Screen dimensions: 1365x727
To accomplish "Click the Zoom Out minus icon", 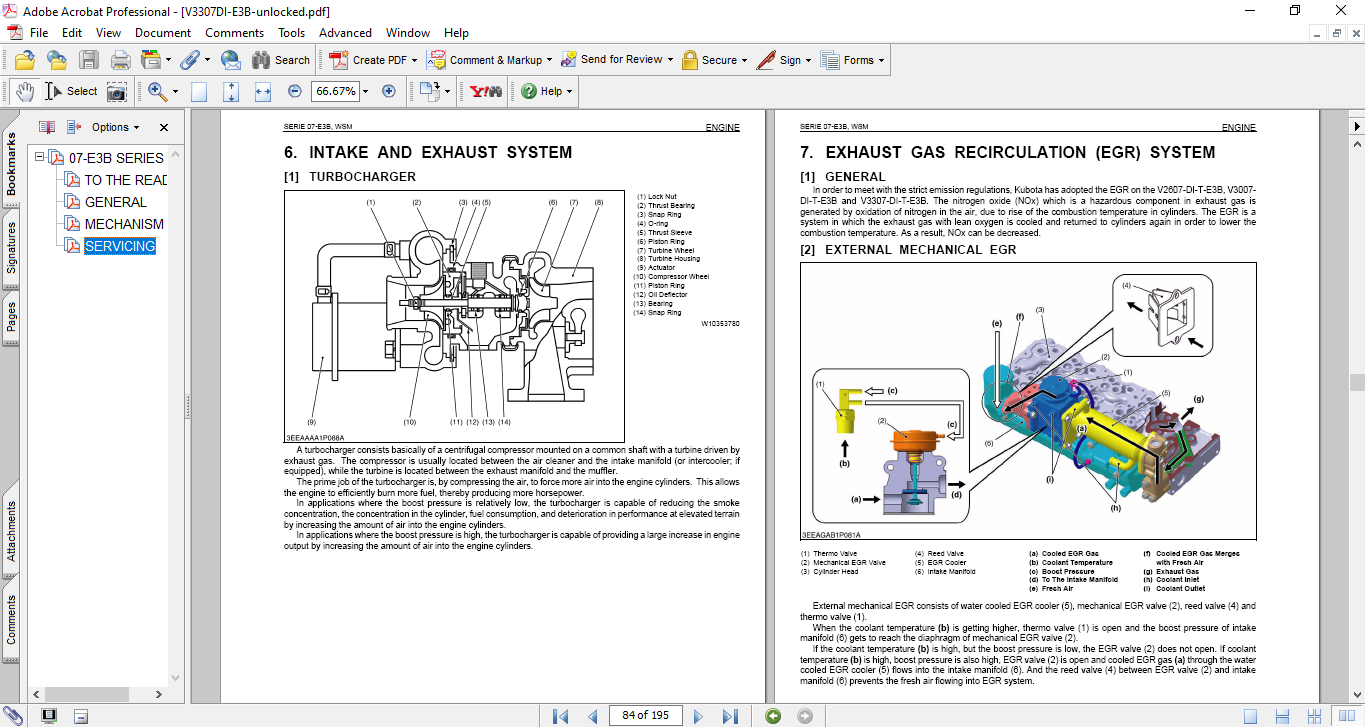I will point(295,91).
